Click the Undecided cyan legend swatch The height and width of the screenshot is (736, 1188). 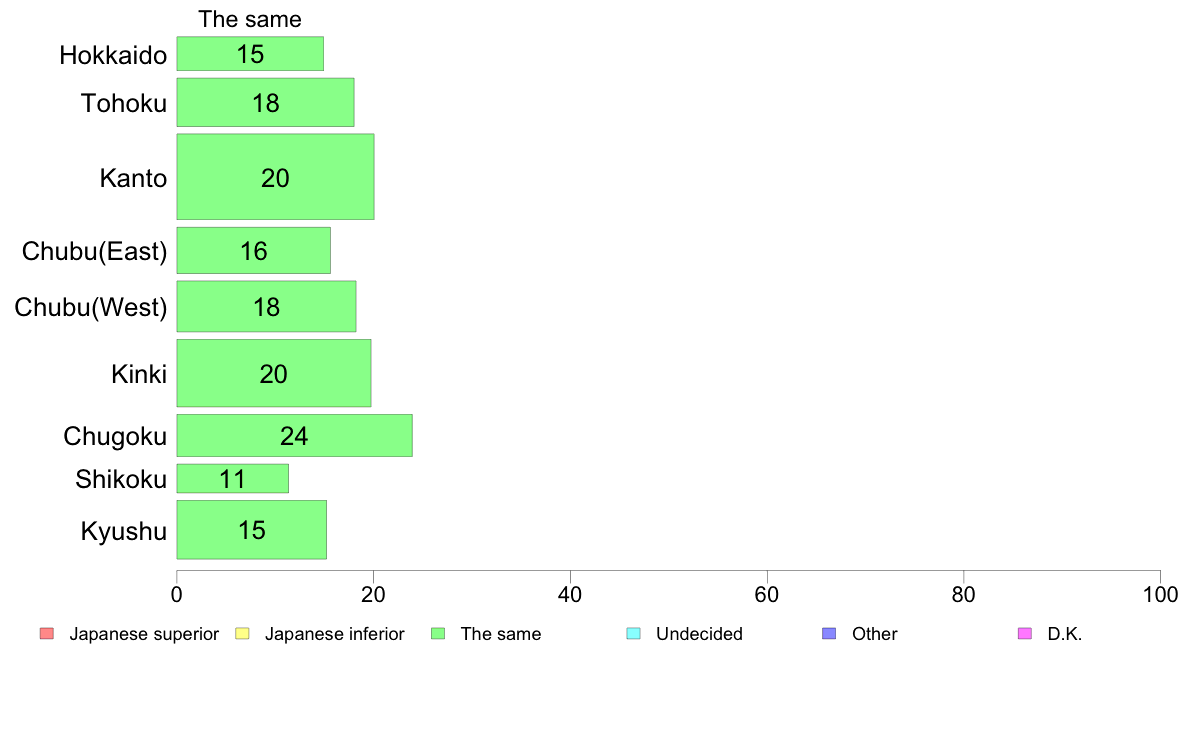click(633, 634)
